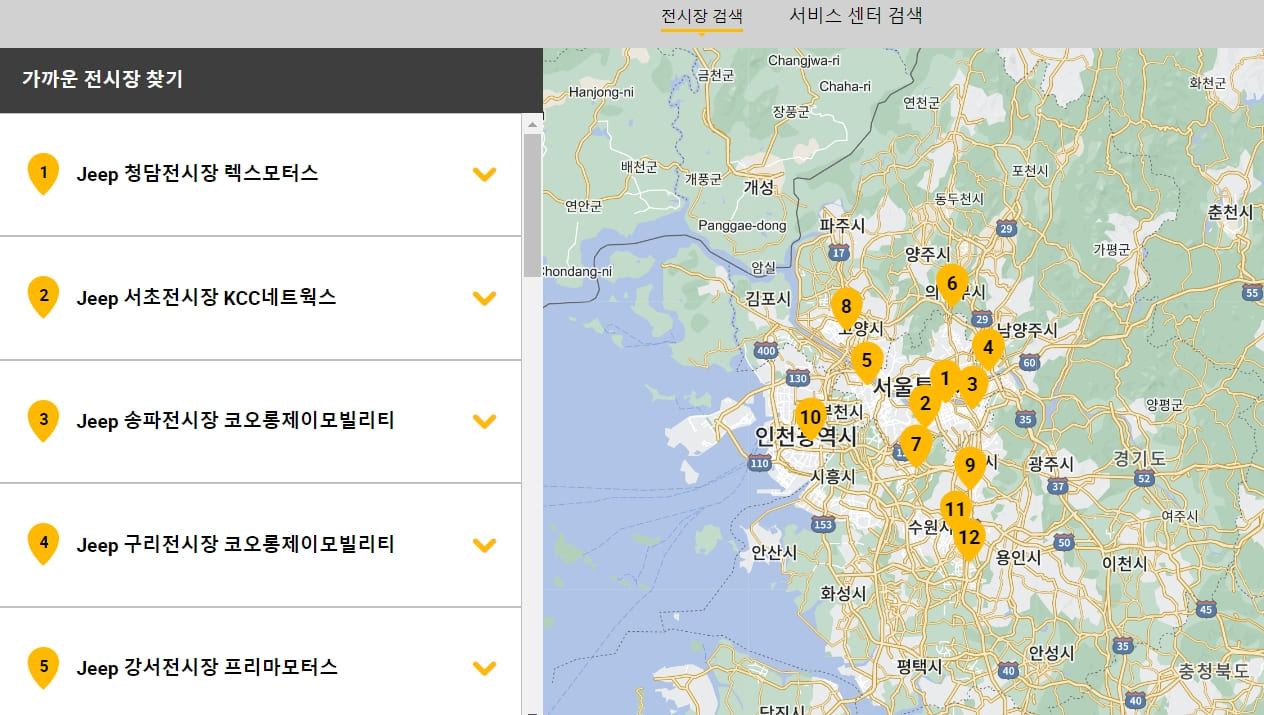Image resolution: width=1264 pixels, height=715 pixels.
Task: Click the 가평군 map label
Action: pyautogui.click(x=1111, y=249)
